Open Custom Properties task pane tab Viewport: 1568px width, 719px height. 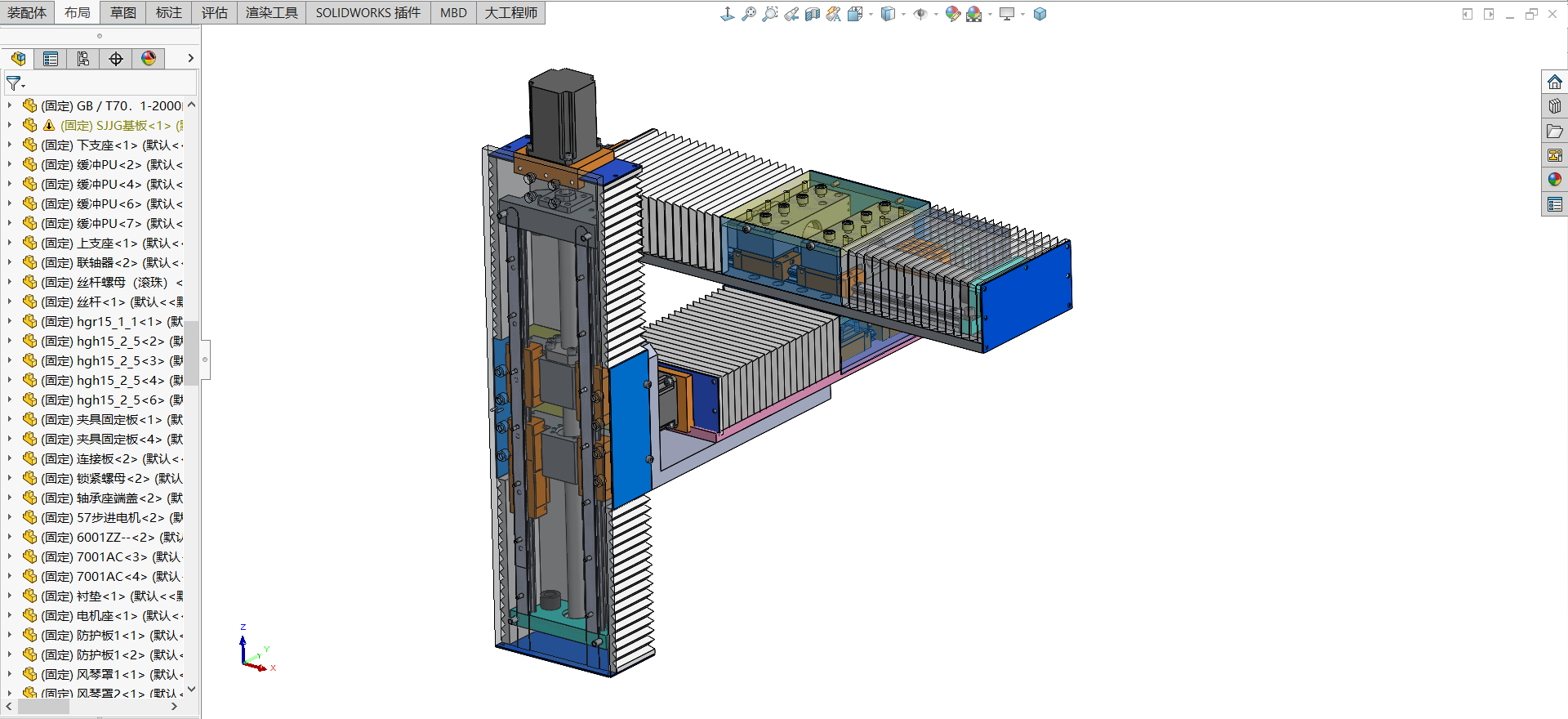1555,204
